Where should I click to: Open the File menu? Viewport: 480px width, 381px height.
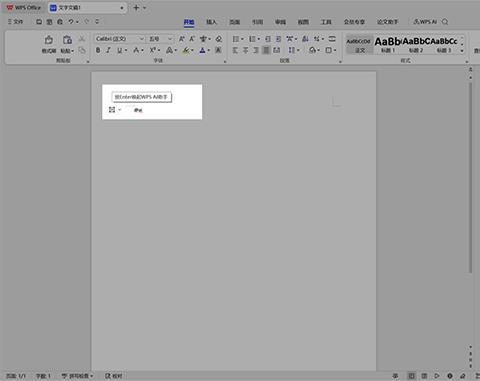pos(15,22)
